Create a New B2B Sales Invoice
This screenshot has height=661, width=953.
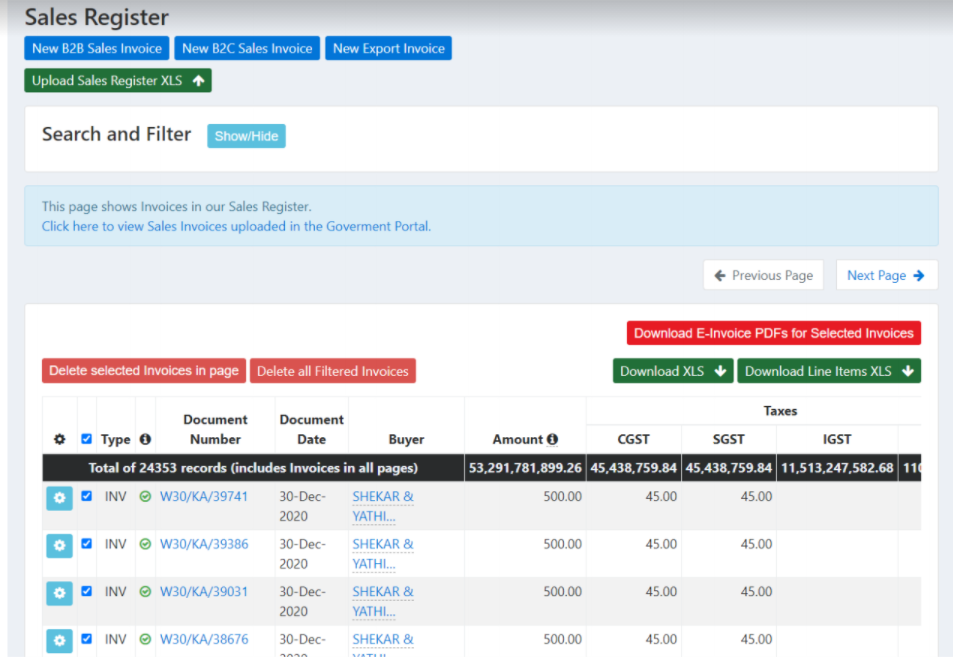click(97, 49)
